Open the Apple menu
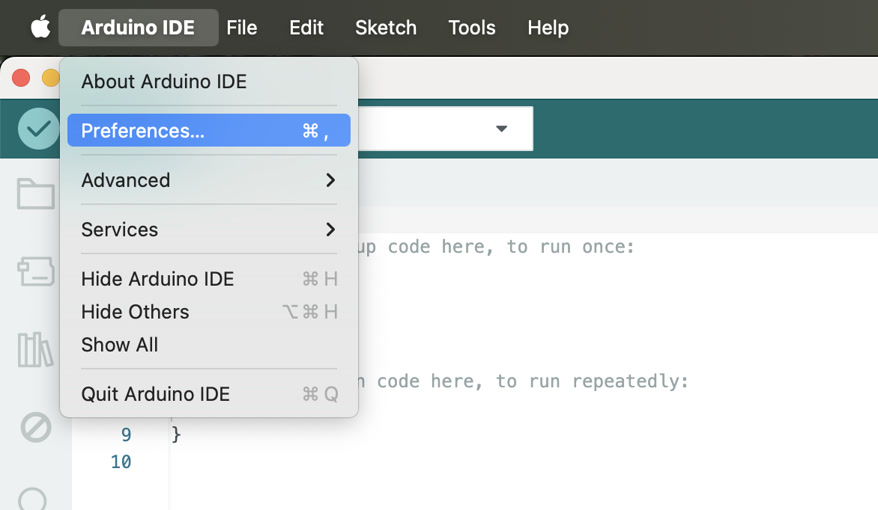 point(40,27)
